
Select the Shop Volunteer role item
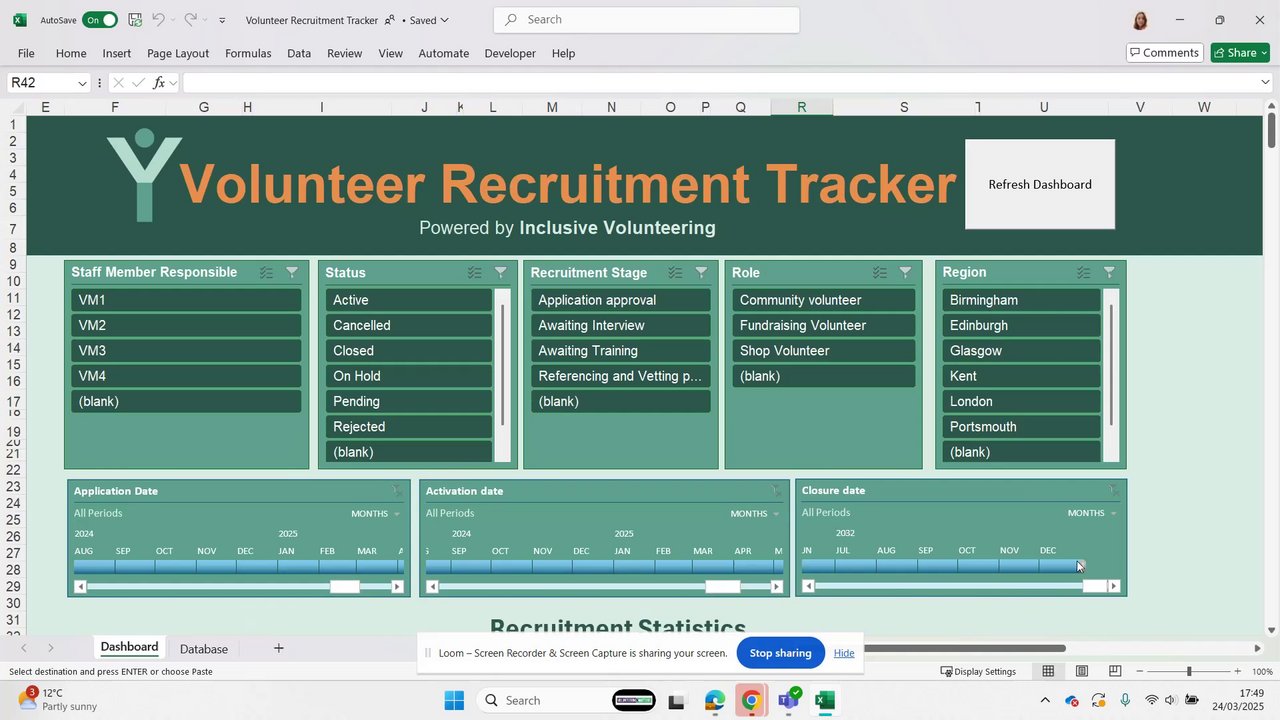point(825,351)
